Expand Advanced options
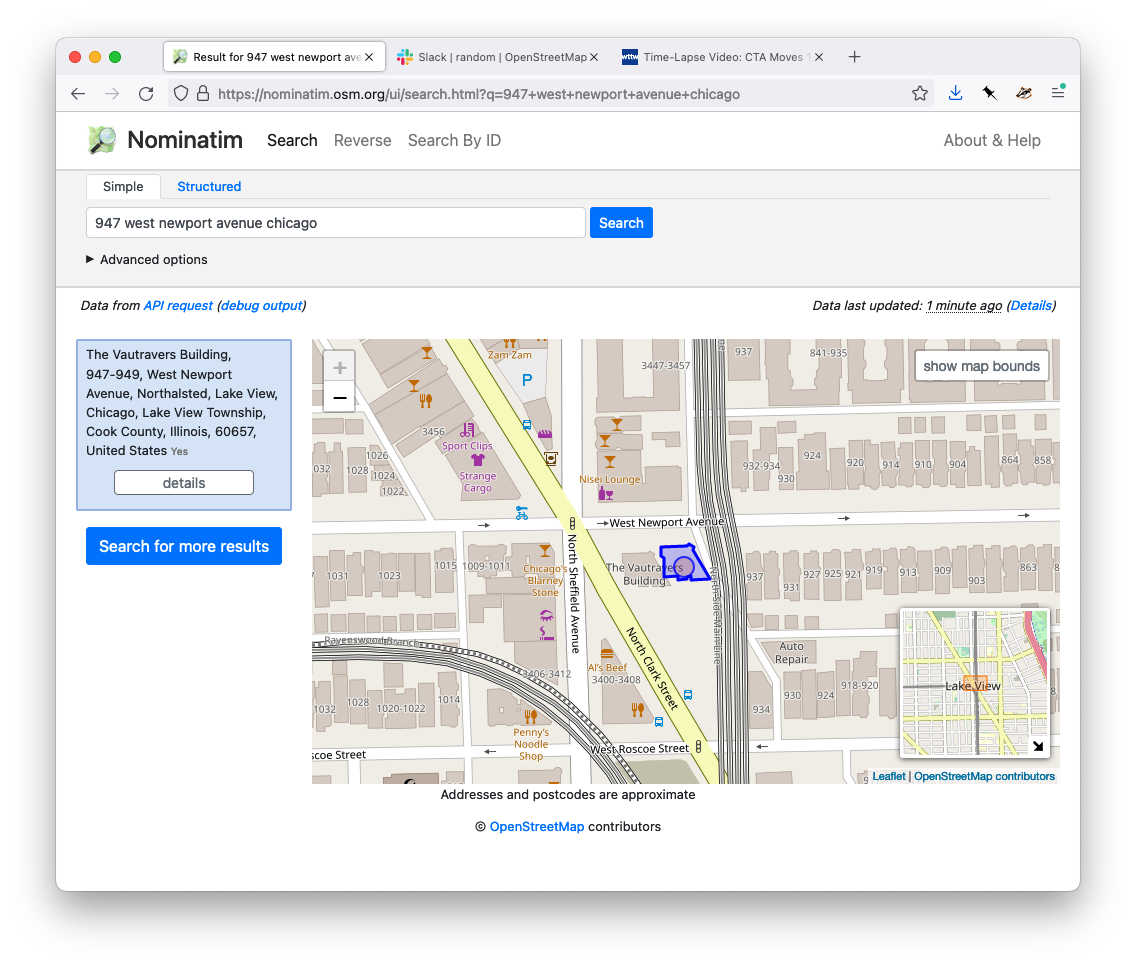Image resolution: width=1136 pixels, height=965 pixels. coord(146,259)
